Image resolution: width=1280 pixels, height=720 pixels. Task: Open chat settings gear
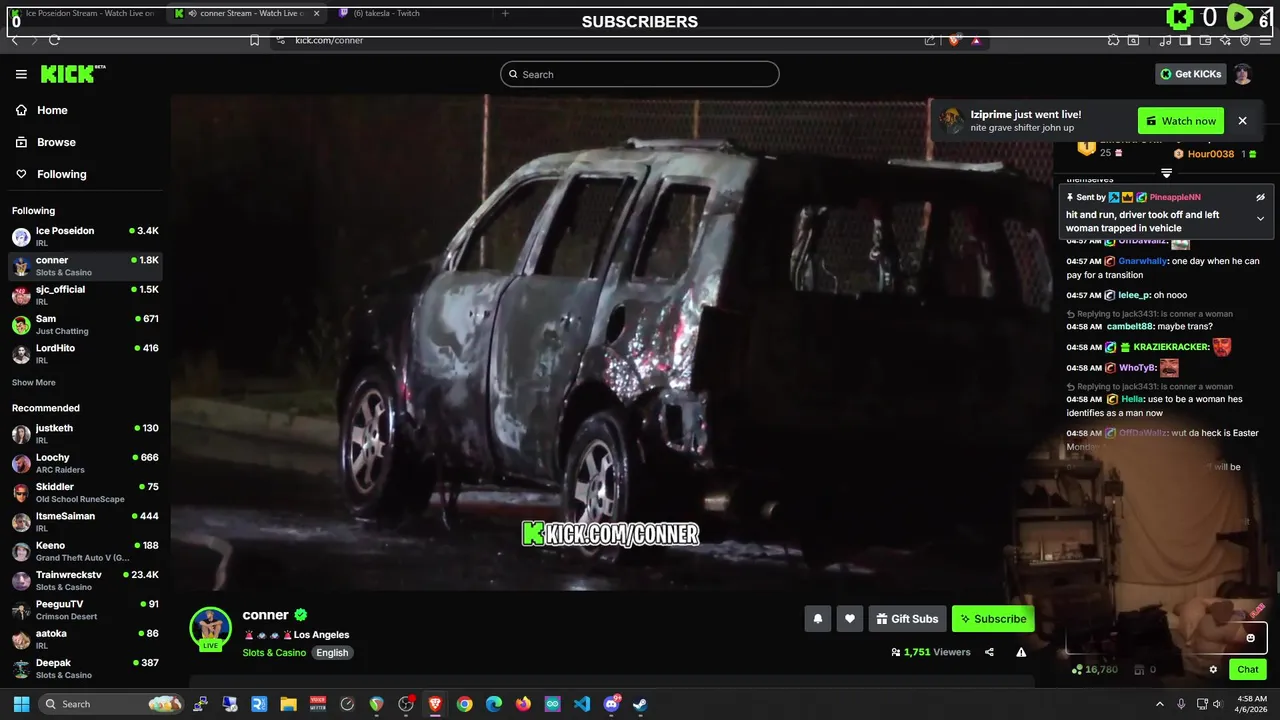pyautogui.click(x=1213, y=670)
